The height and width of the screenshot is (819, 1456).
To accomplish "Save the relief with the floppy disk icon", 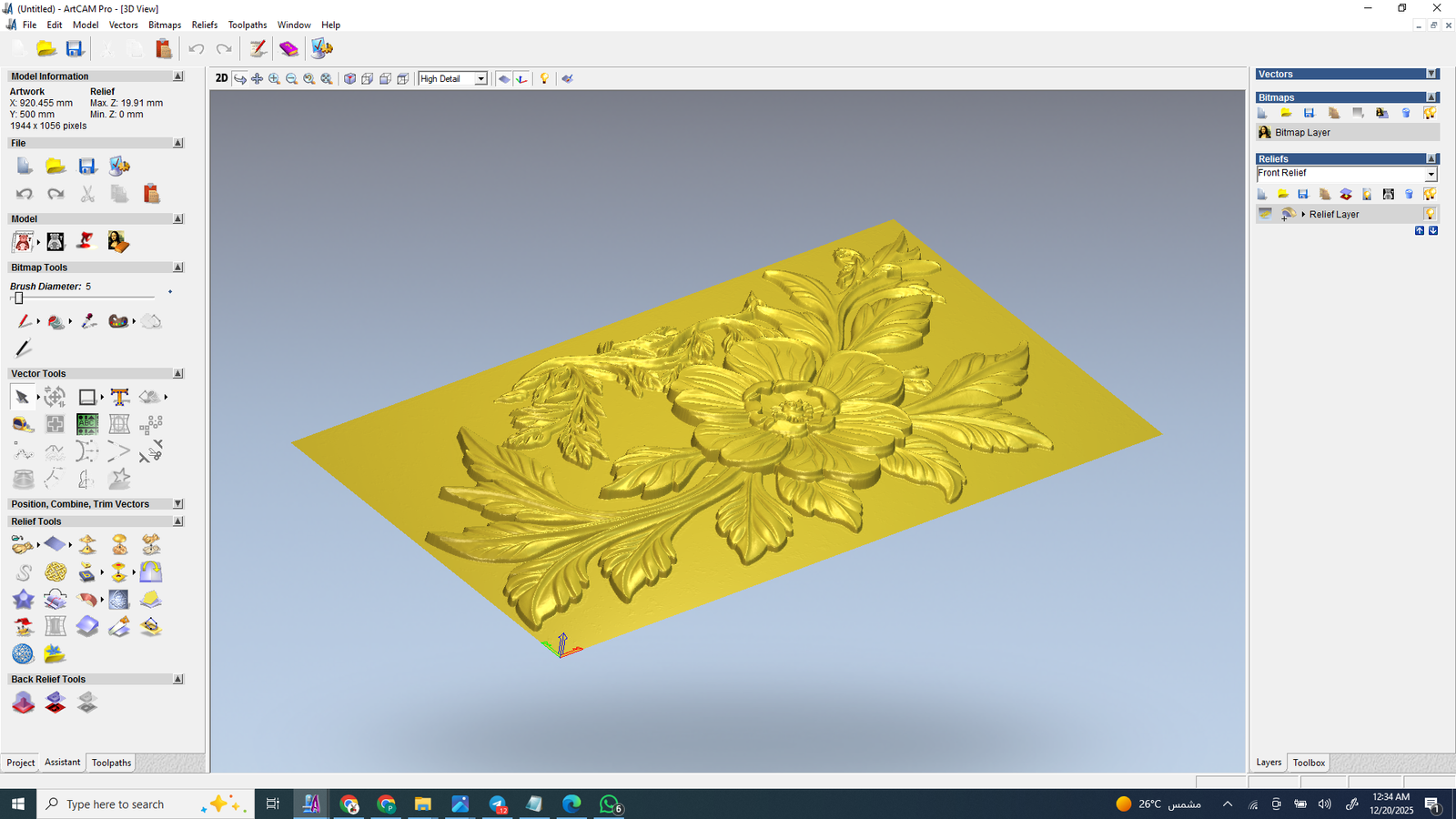I will coord(1302,195).
